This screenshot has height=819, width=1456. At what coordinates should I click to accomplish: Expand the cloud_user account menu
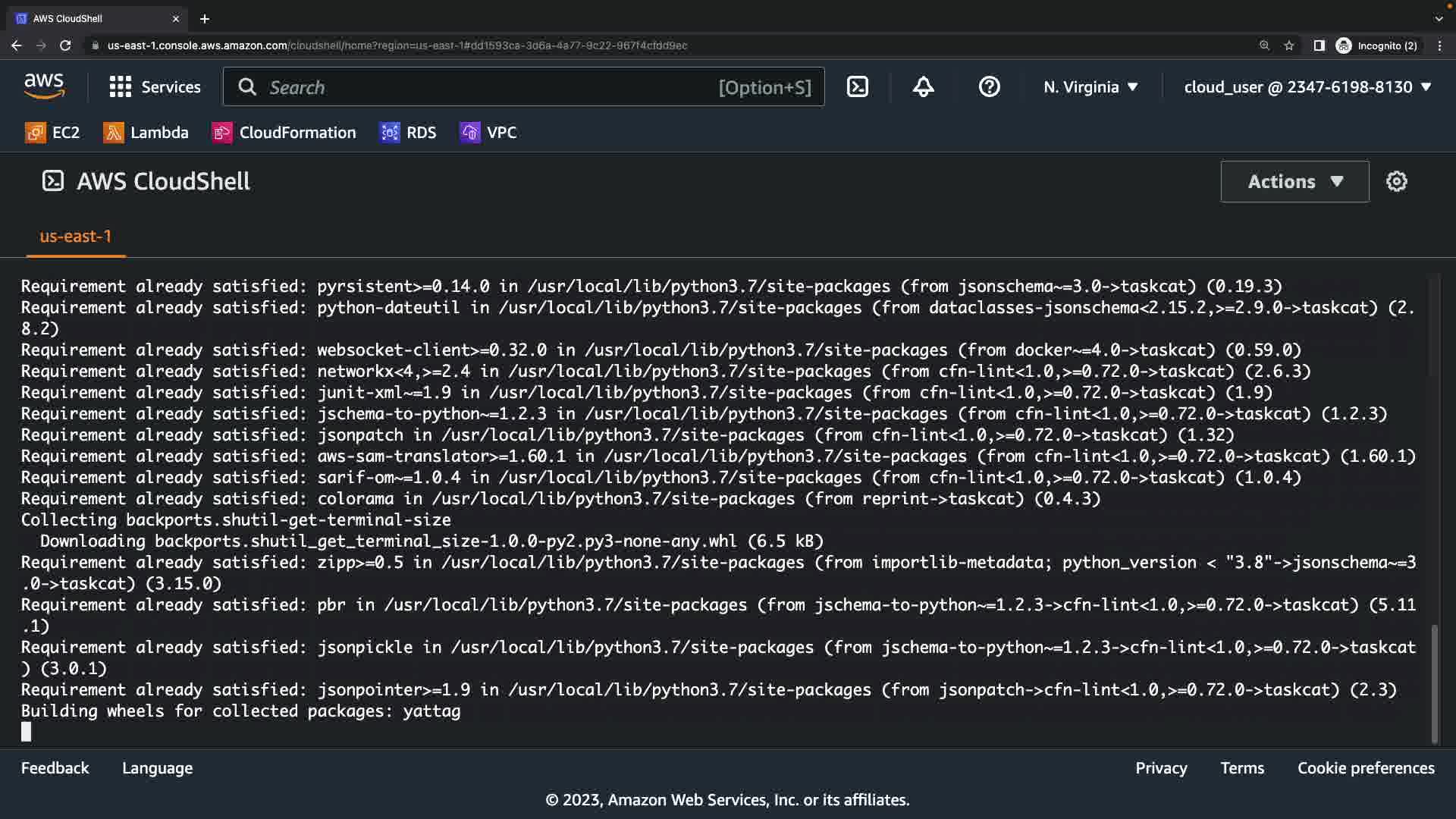pos(1307,87)
